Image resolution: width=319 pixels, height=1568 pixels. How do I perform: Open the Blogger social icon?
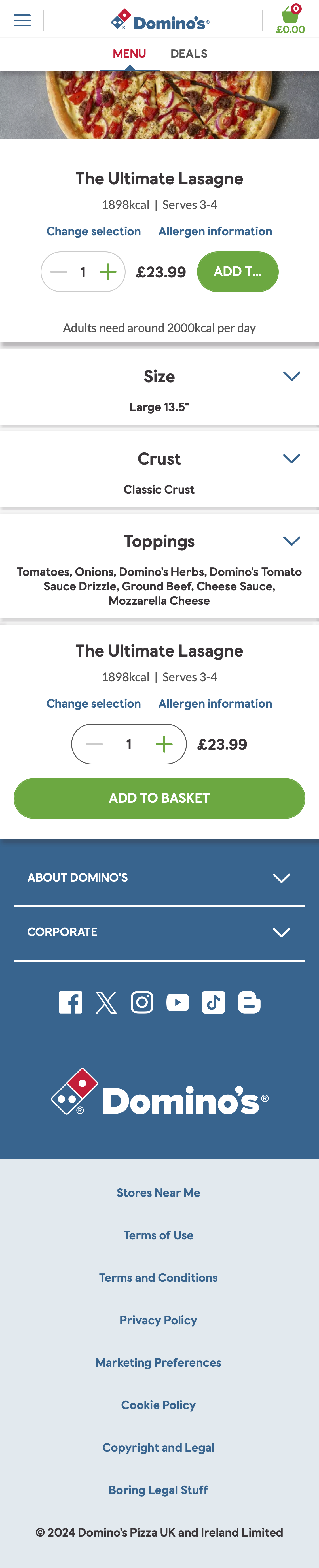[249, 1002]
